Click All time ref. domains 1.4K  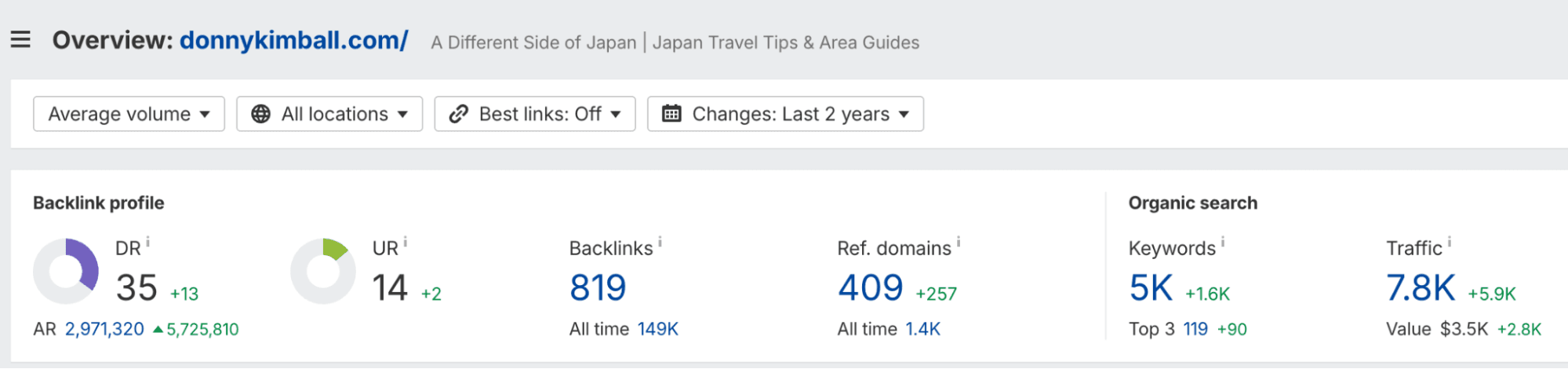point(922,329)
